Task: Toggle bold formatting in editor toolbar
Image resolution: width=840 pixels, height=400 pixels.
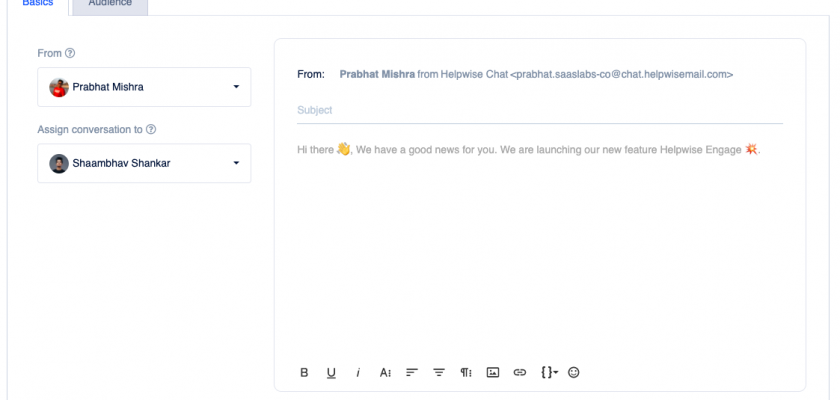Action: click(x=304, y=372)
